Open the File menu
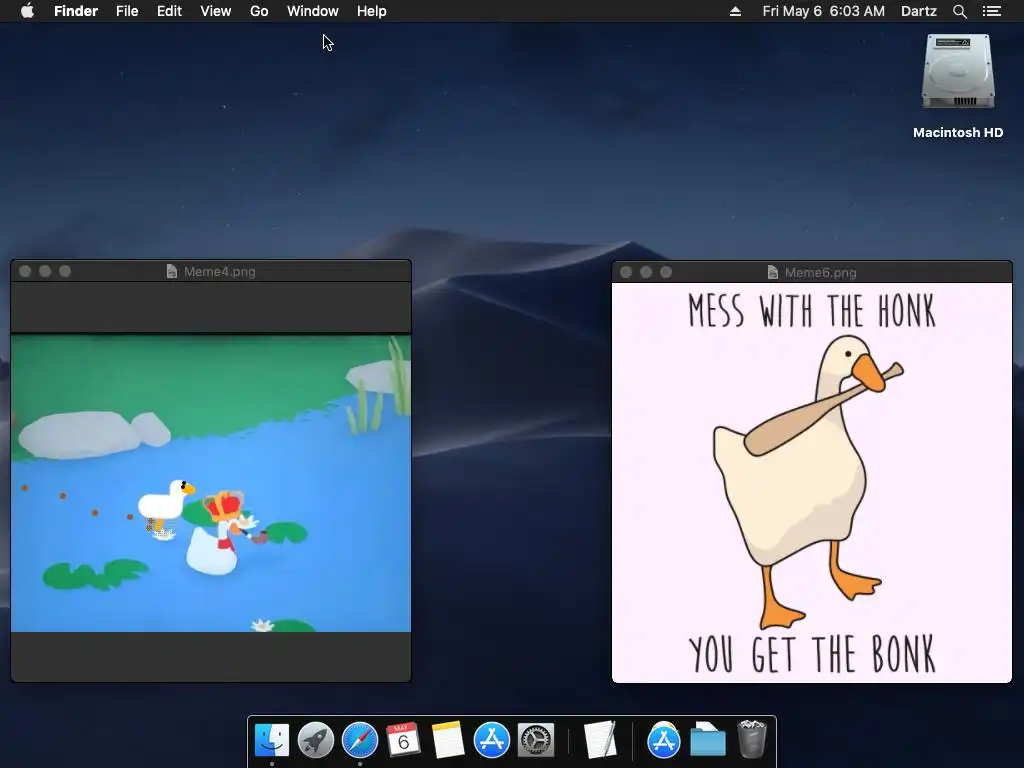Image resolution: width=1024 pixels, height=768 pixels. [x=127, y=11]
